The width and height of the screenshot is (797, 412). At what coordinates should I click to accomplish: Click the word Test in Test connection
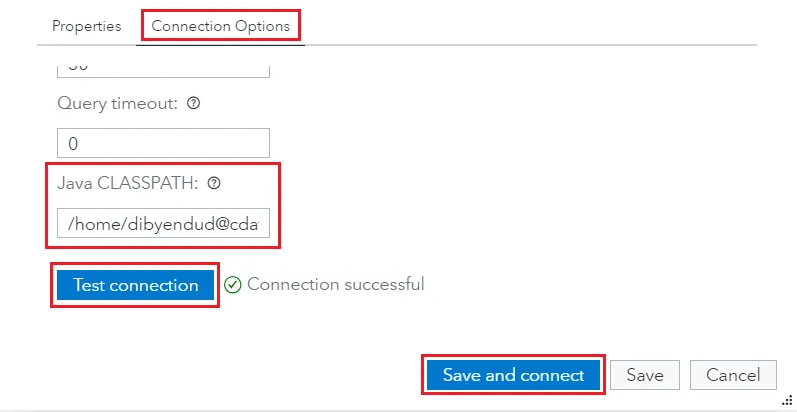89,285
